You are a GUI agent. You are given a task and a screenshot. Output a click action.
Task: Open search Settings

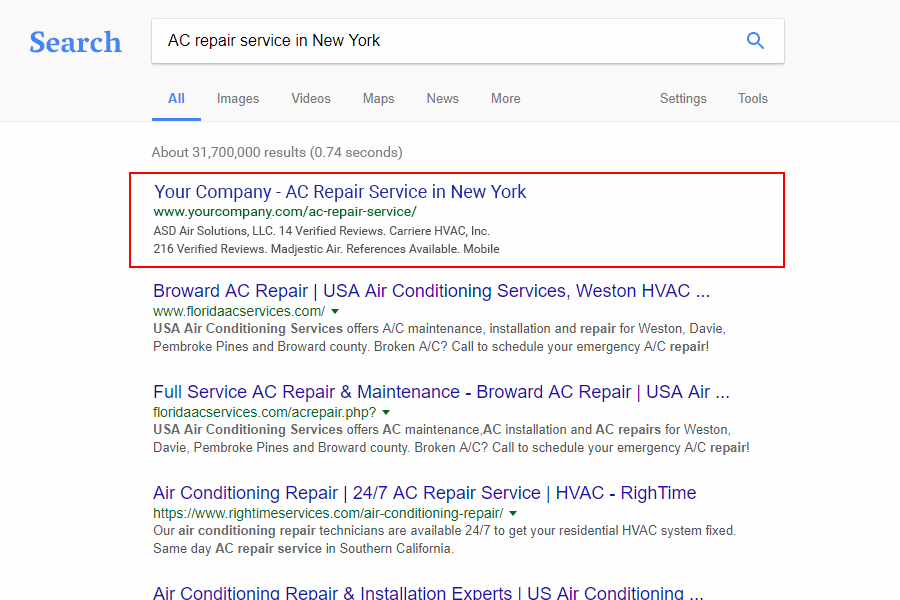point(683,98)
